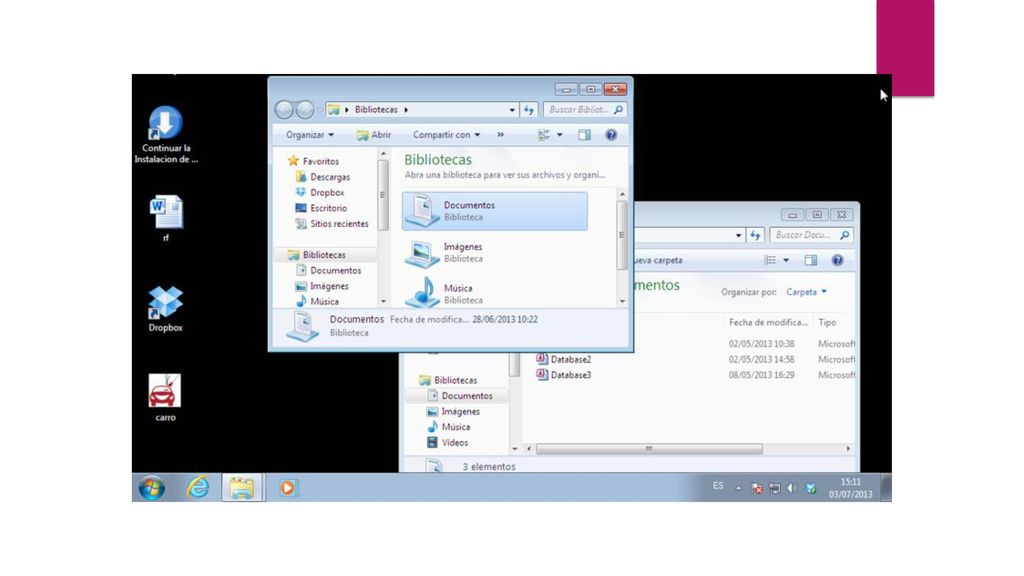The width and height of the screenshot is (1024, 576).
Task: Toggle preview pane in Bibliotecas window
Action: 584,135
